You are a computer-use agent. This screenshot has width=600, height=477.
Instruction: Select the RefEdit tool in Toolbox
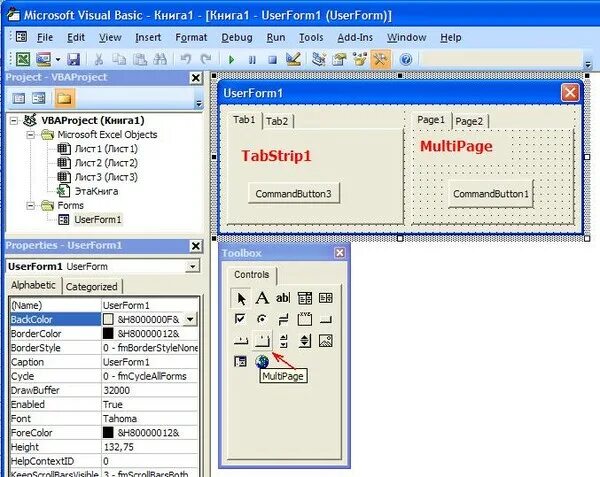click(240, 361)
